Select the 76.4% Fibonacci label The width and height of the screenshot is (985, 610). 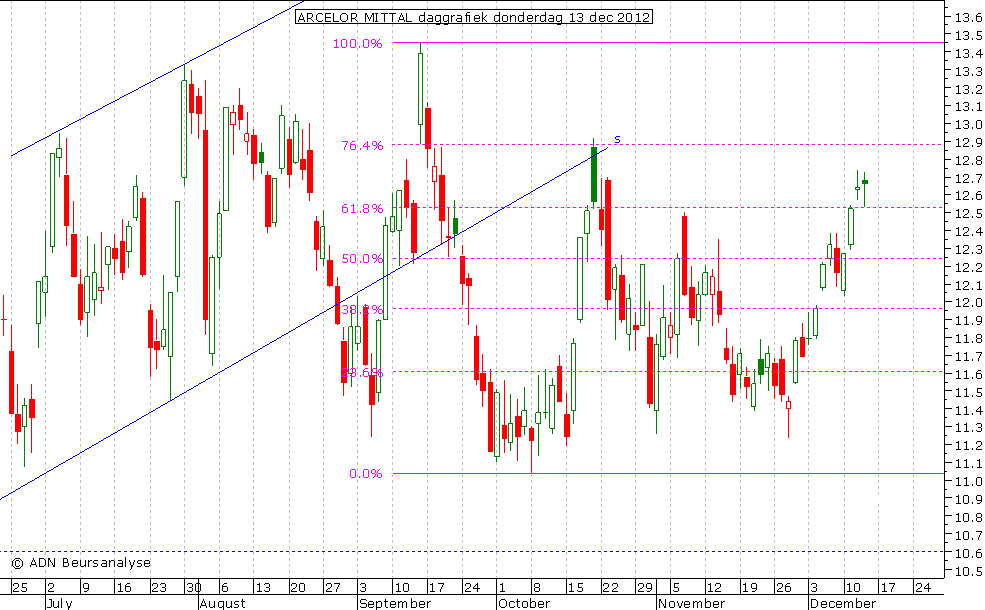[x=362, y=146]
